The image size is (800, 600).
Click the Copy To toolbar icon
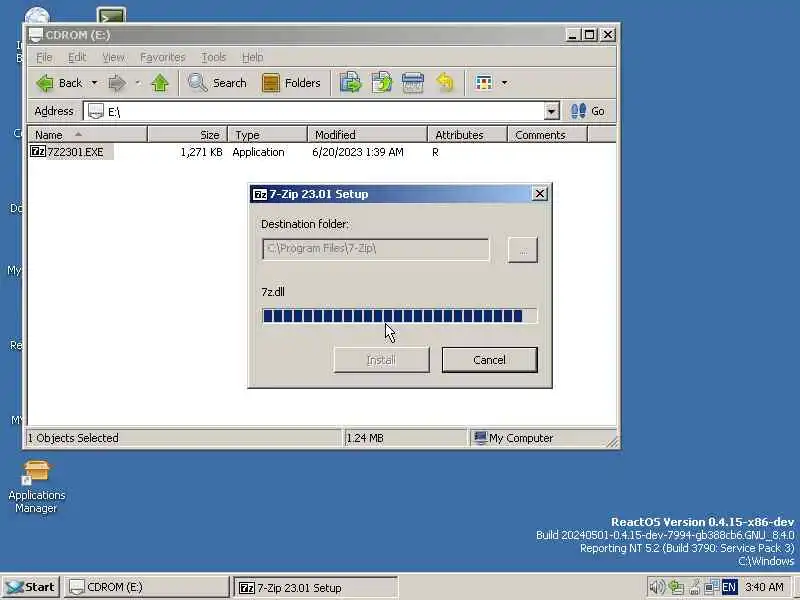point(382,83)
